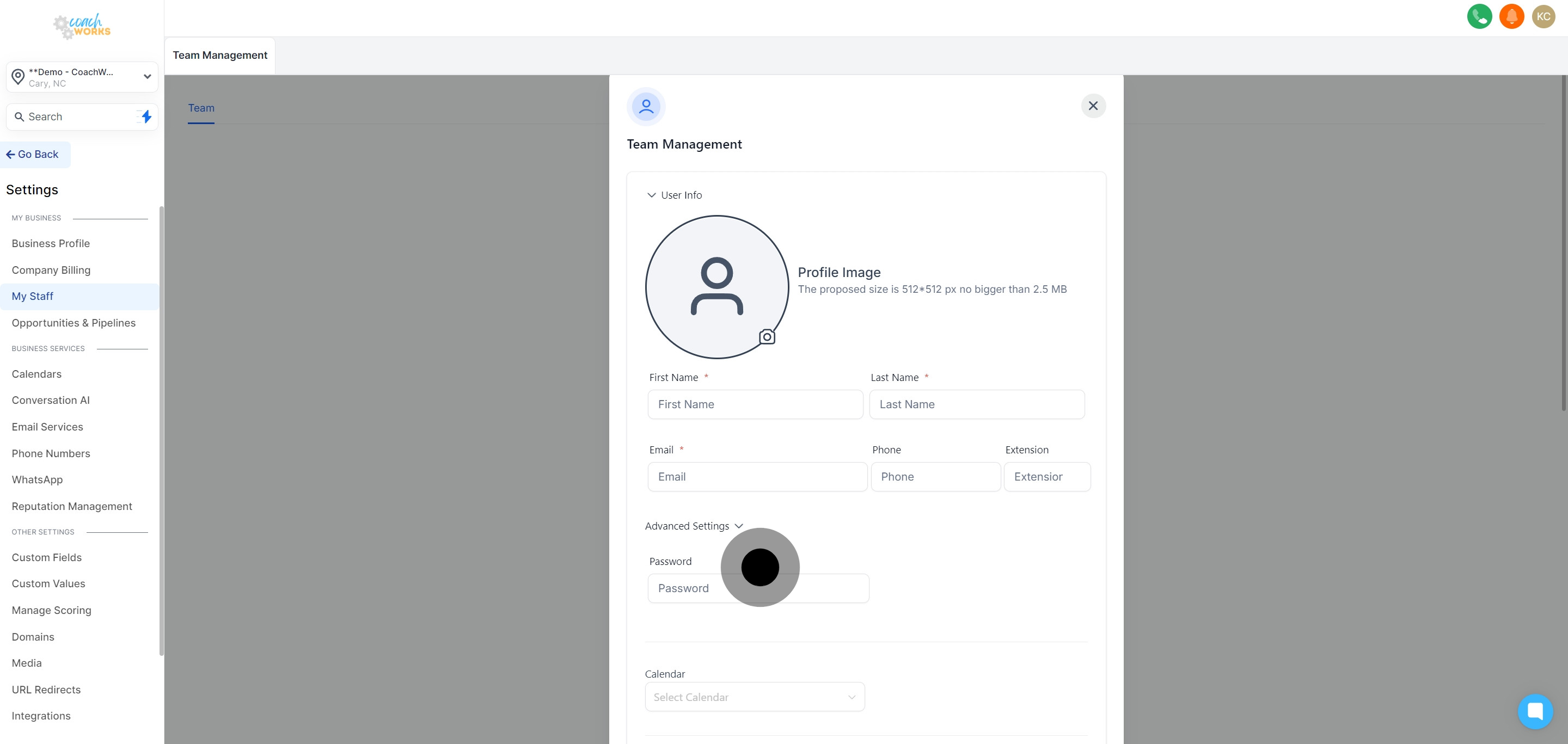Open the blue chat widget bubble
Screen dimensions: 1568x744
[x=1535, y=711]
